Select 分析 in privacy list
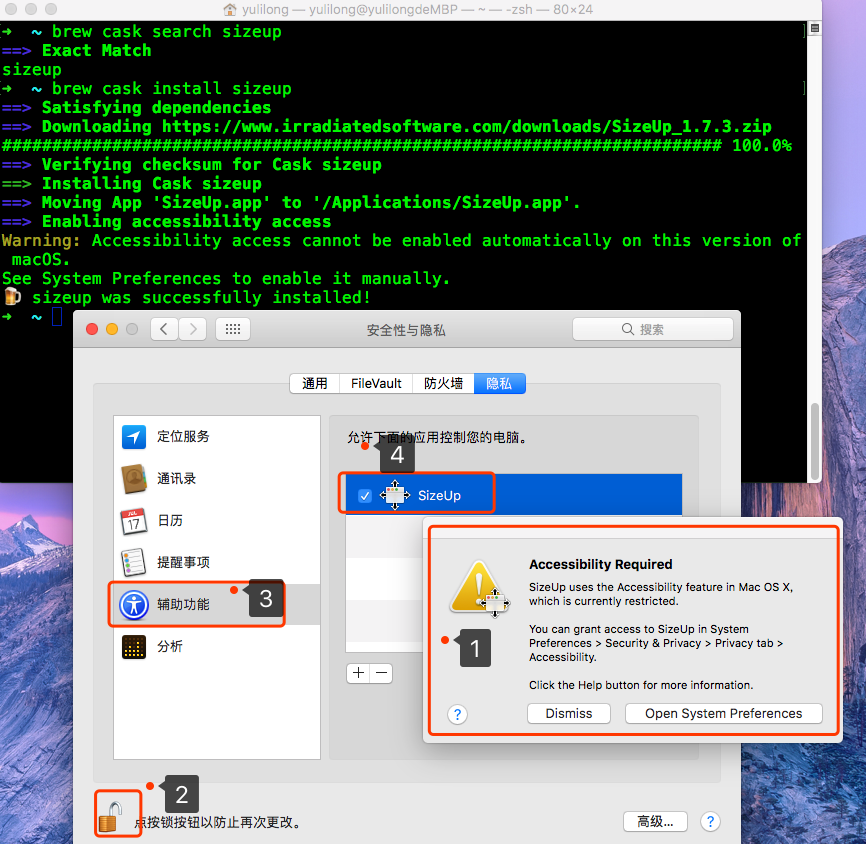This screenshot has height=844, width=866. pos(216,647)
